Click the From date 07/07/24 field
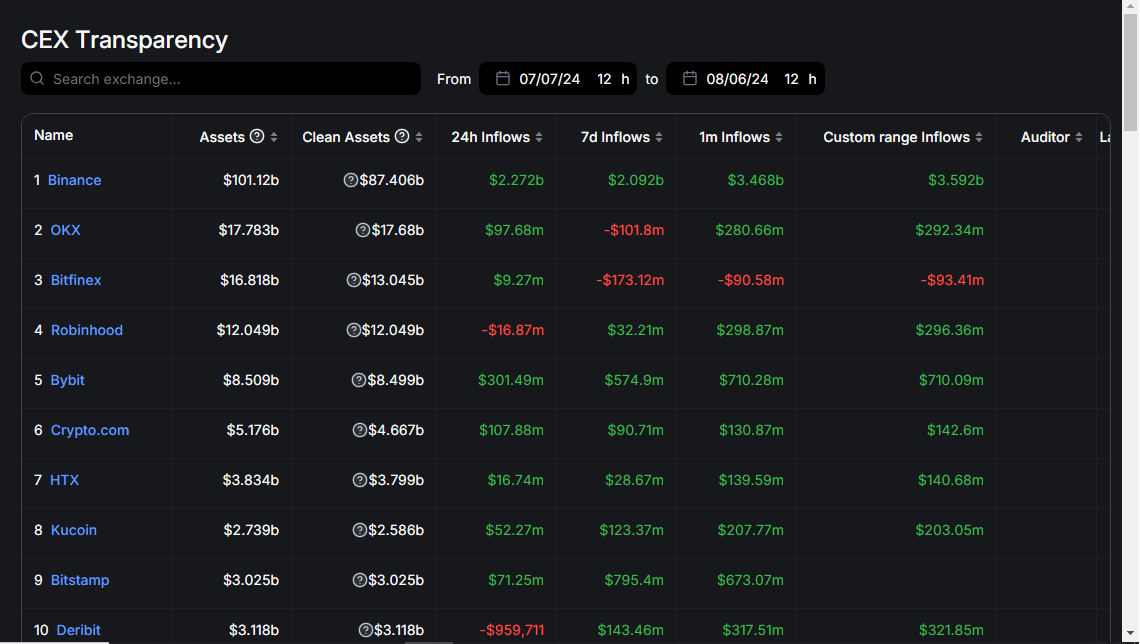The height and width of the screenshot is (644, 1140). [549, 79]
